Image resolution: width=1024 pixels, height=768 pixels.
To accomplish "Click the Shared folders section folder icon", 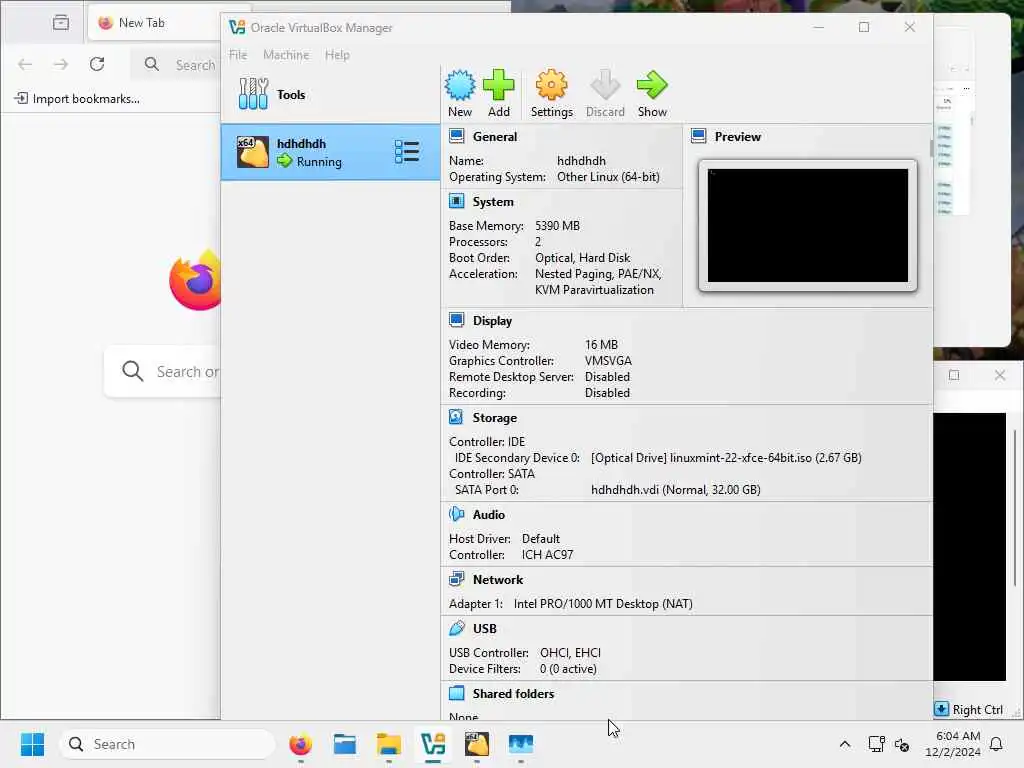I will [x=456, y=693].
